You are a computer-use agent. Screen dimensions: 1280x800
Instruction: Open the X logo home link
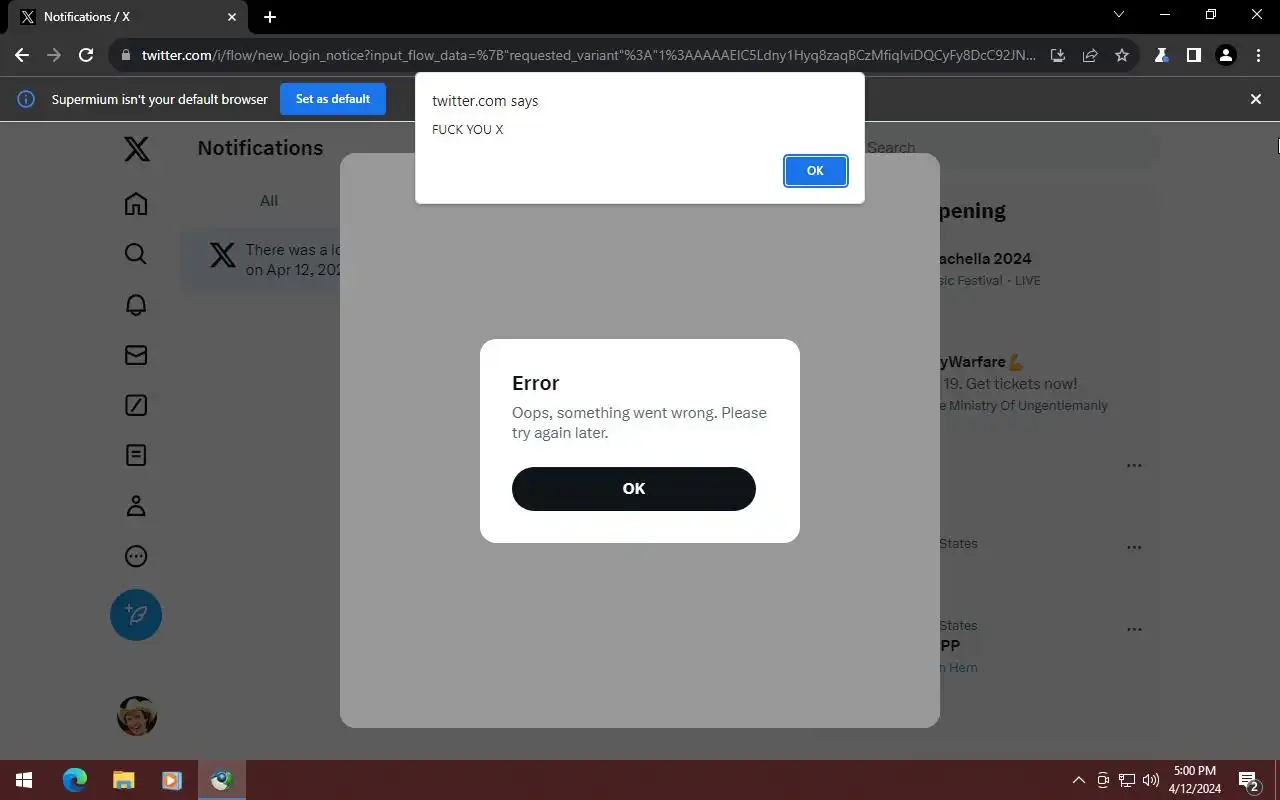coord(137,149)
